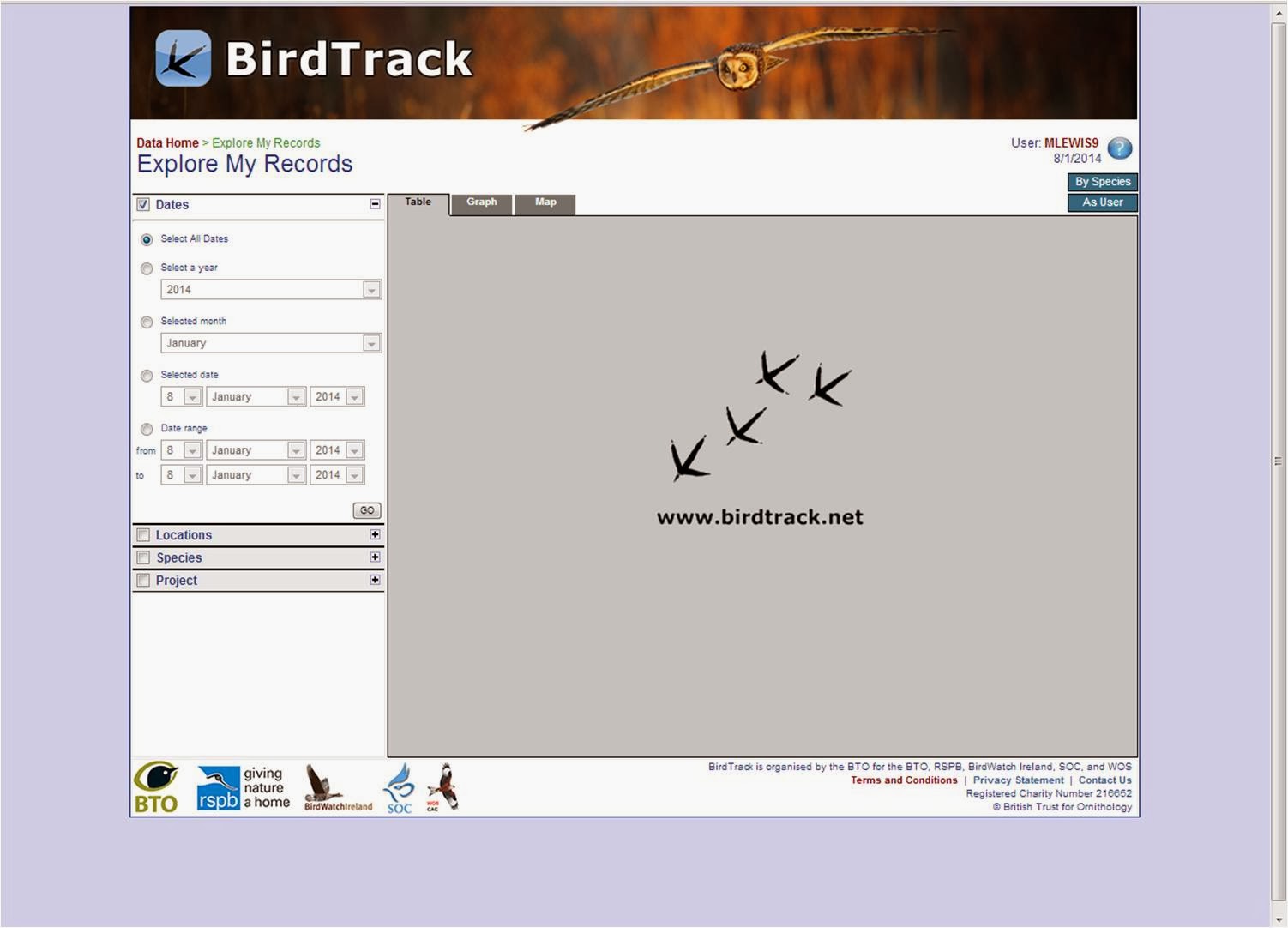Click the BirdWatch Ireland logo
The height and width of the screenshot is (928, 1288).
338,788
